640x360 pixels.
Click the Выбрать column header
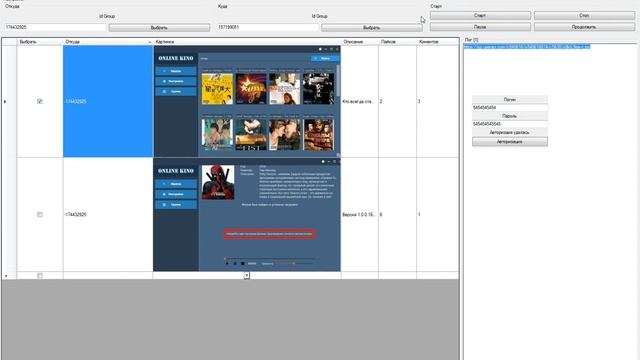(x=40, y=42)
